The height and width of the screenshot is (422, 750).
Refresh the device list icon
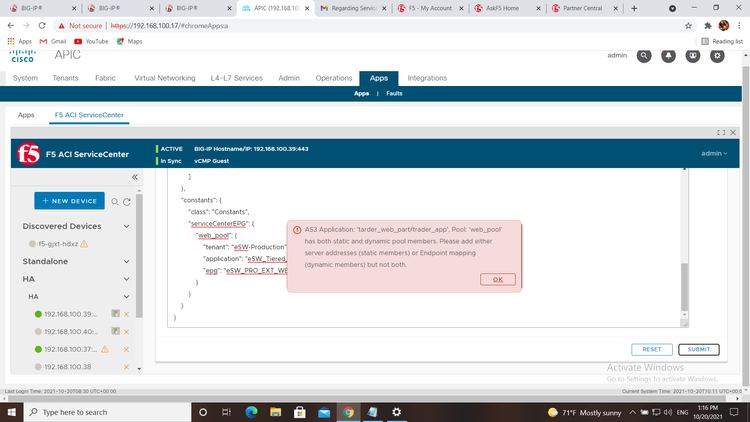[127, 202]
